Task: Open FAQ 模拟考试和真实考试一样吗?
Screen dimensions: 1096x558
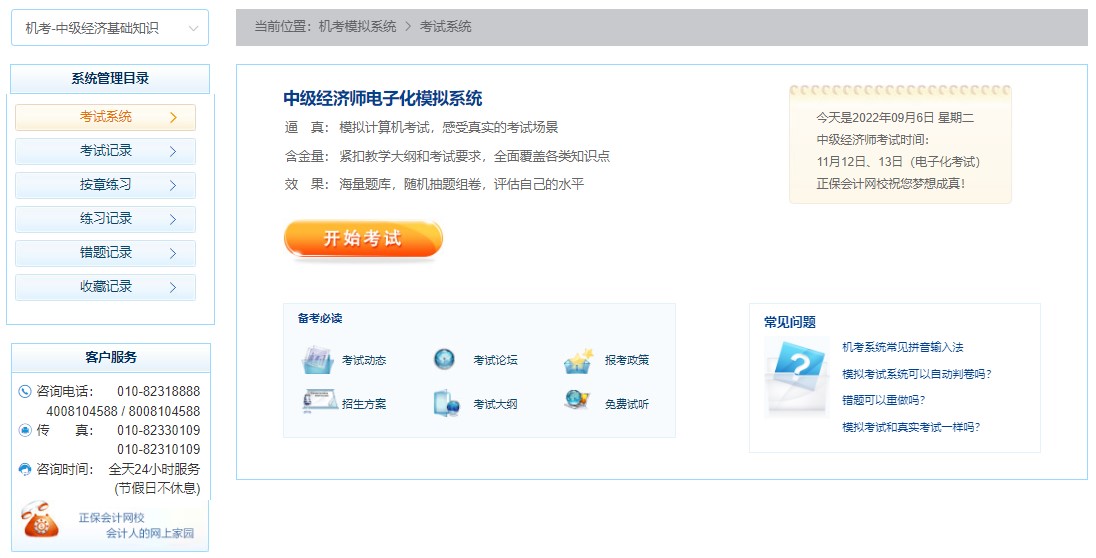Action: pos(911,427)
